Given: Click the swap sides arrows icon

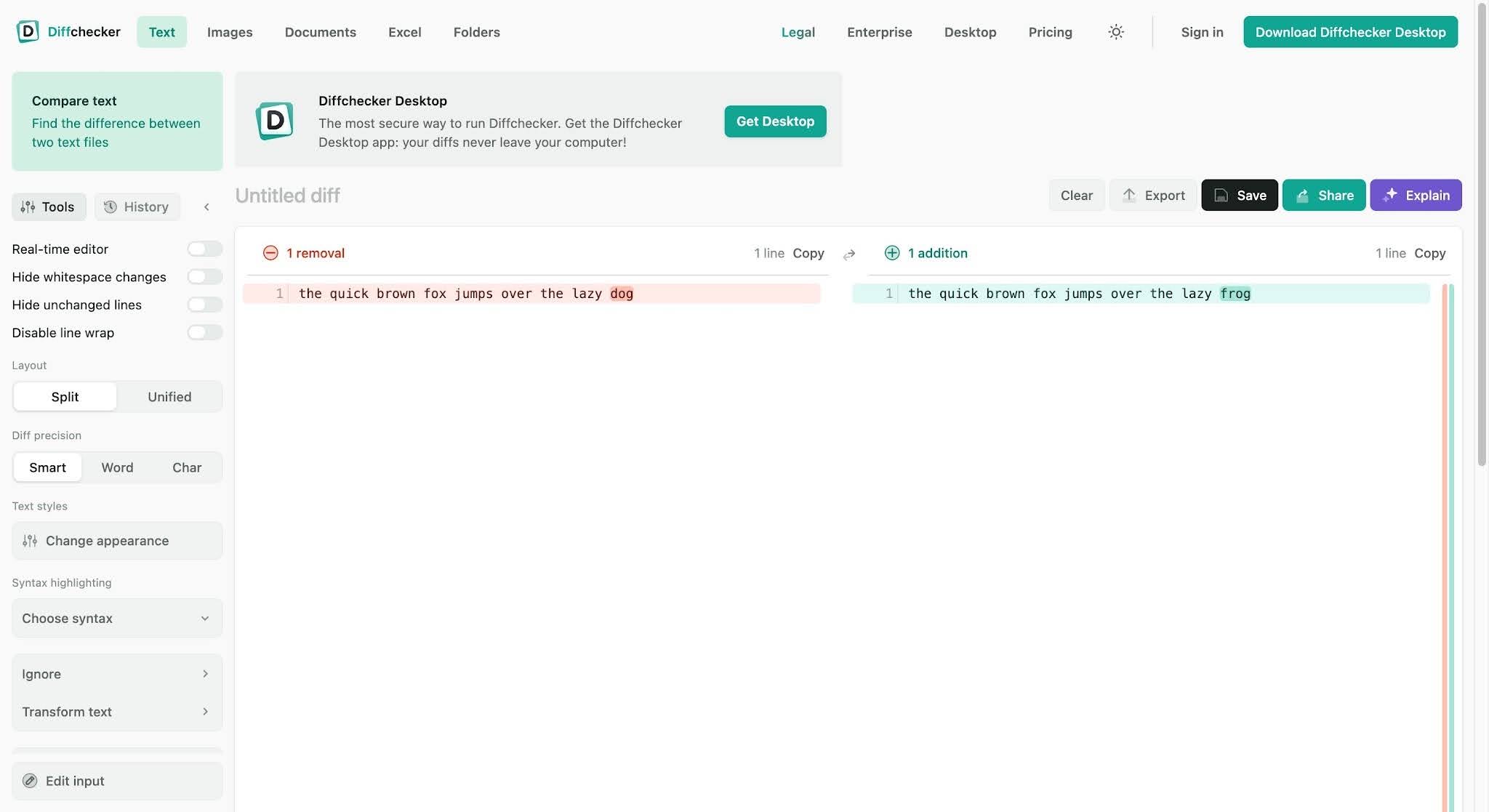Looking at the screenshot, I should pos(849,254).
